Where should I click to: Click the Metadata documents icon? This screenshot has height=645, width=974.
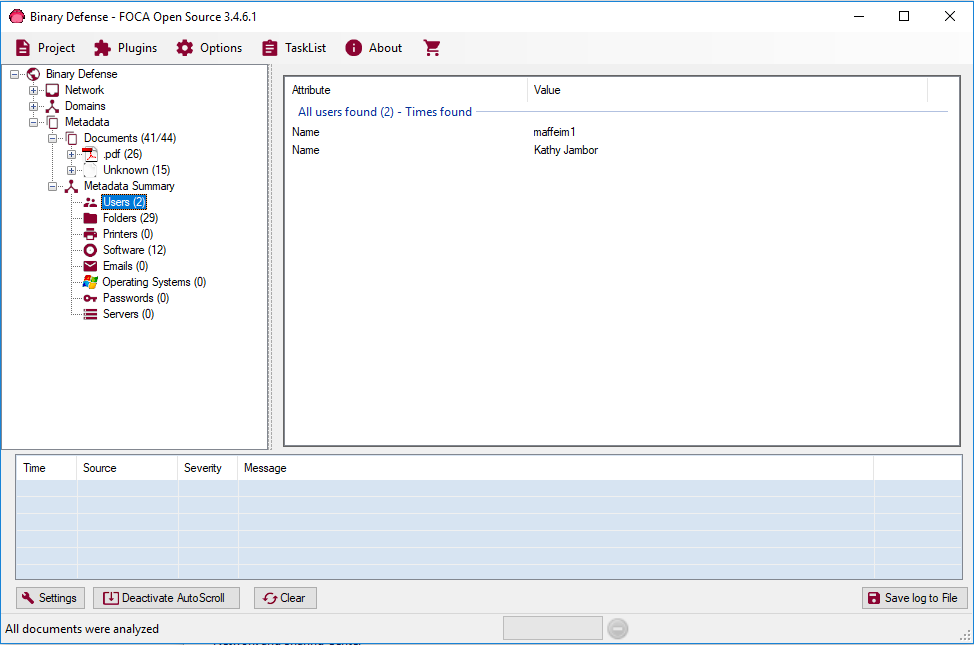pos(53,122)
